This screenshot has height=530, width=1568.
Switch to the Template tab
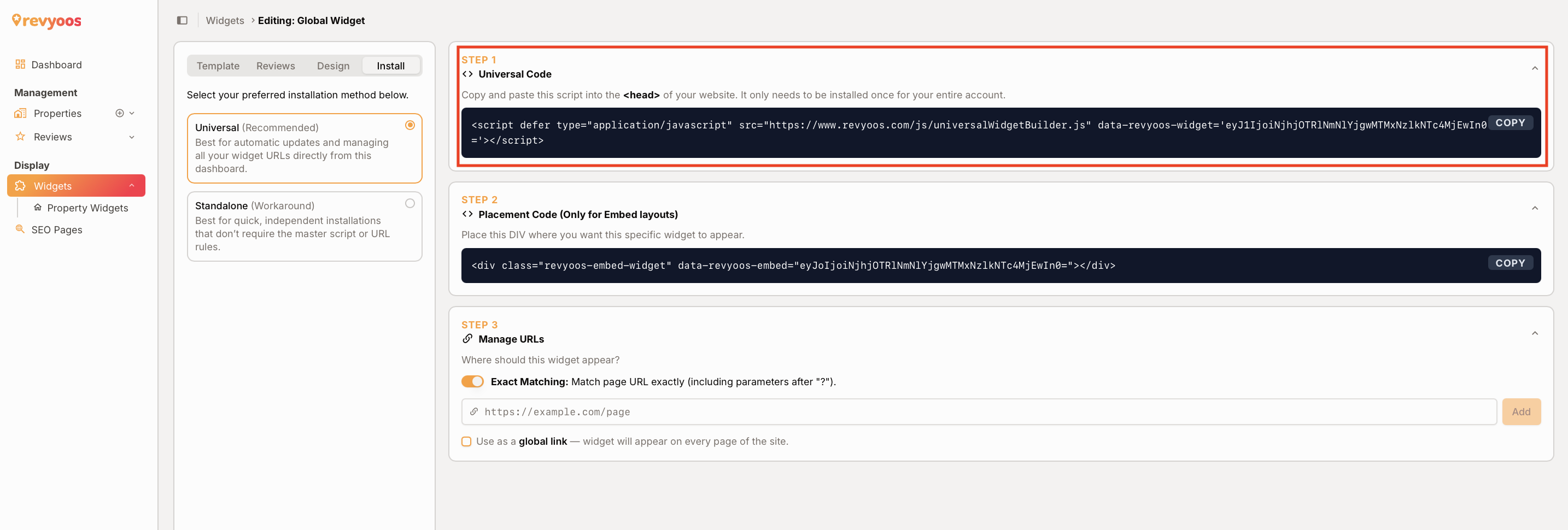pyautogui.click(x=218, y=66)
